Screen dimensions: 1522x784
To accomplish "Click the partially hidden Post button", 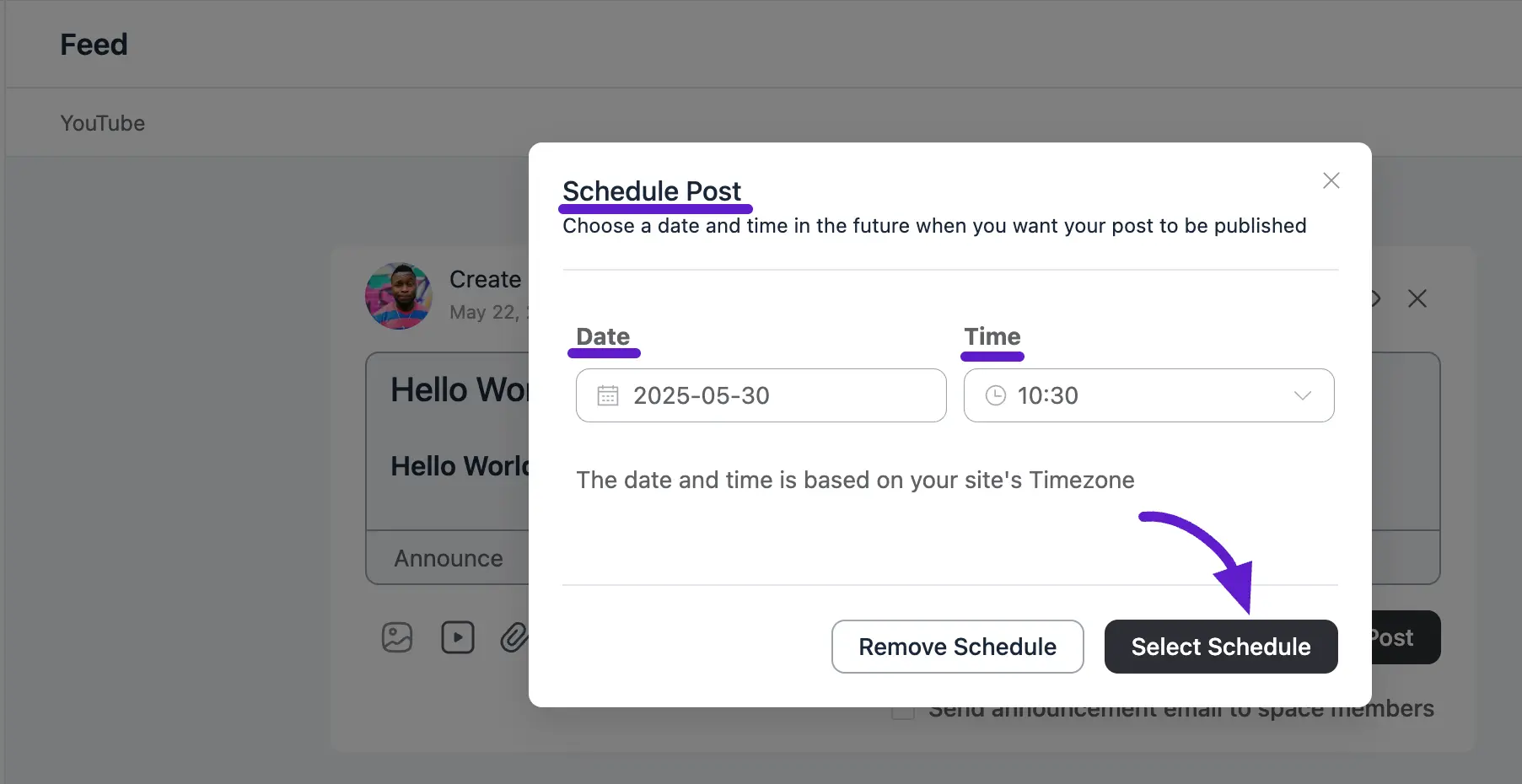I will (1406, 637).
